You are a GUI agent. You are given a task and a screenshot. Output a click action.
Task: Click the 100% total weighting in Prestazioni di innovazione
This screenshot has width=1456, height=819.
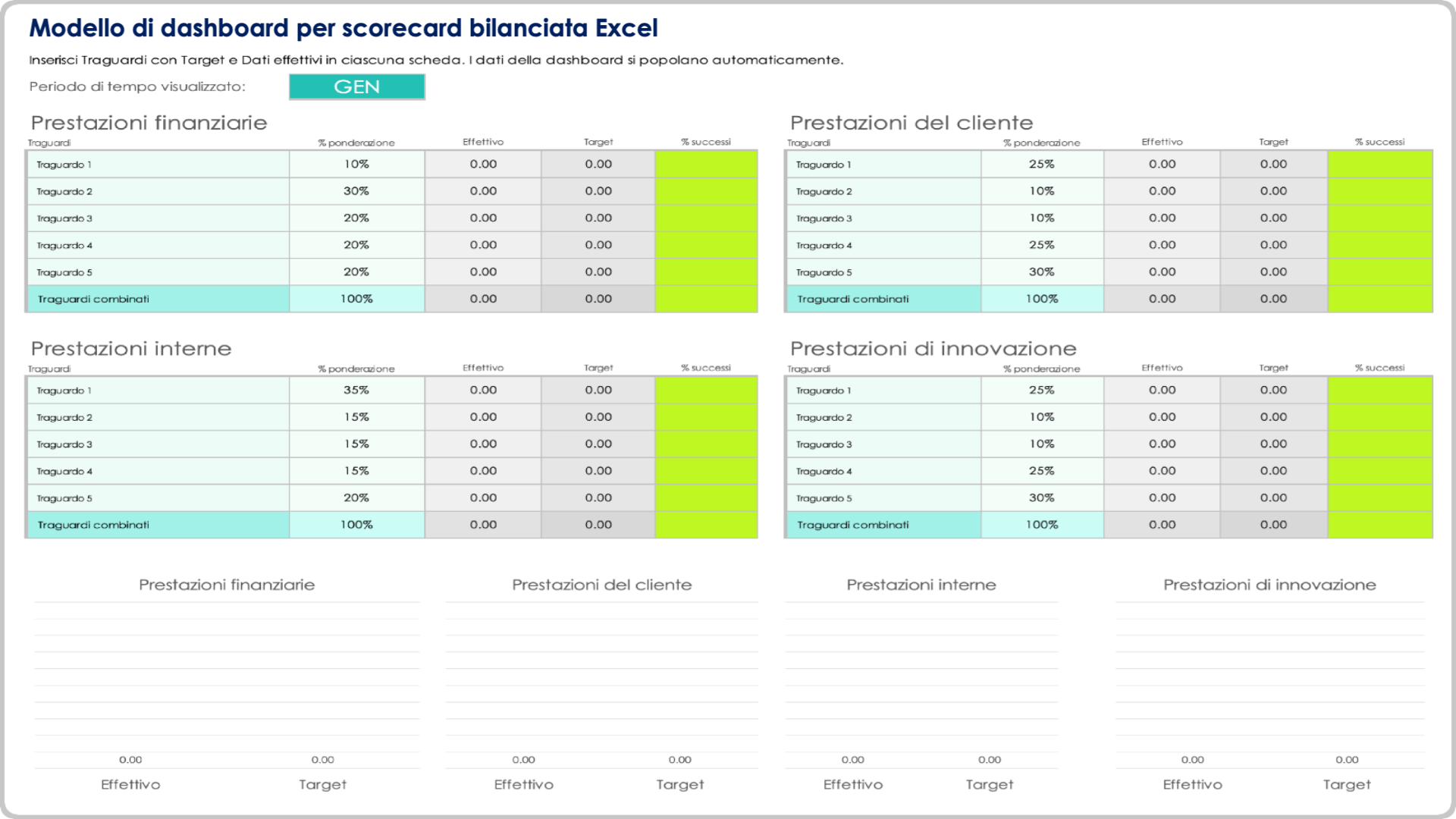click(1042, 525)
